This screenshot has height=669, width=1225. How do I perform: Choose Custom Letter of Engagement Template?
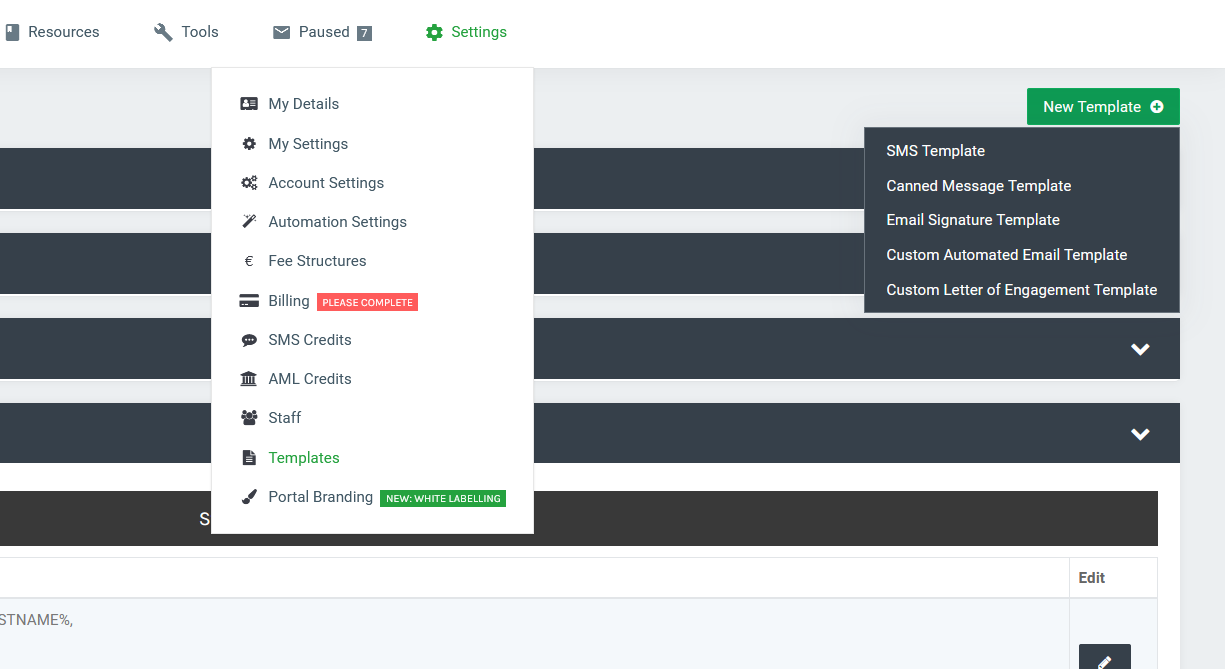(1022, 290)
